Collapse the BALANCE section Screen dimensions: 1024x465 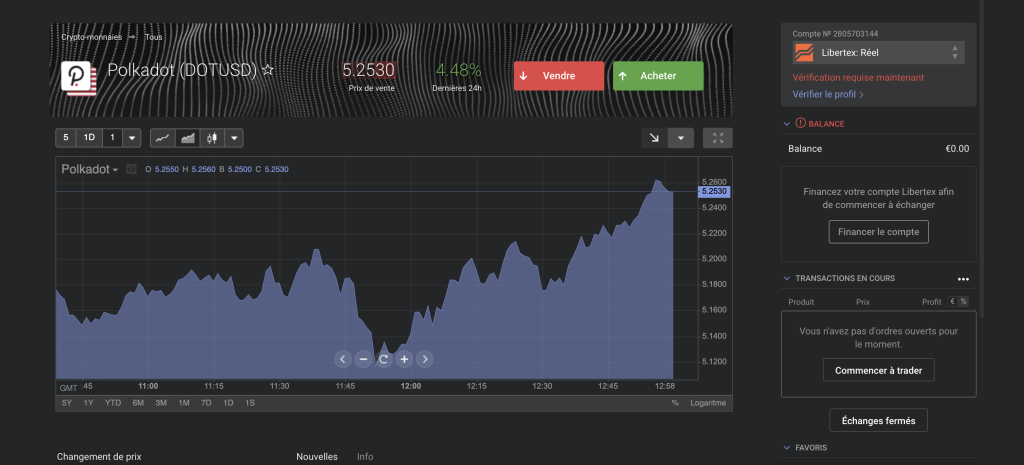(x=786, y=123)
